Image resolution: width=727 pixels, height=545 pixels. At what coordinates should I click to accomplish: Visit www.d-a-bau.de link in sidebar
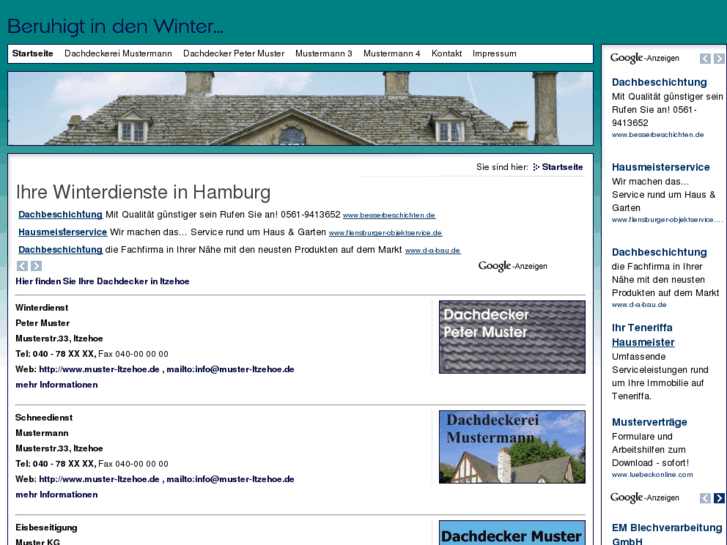pos(639,305)
